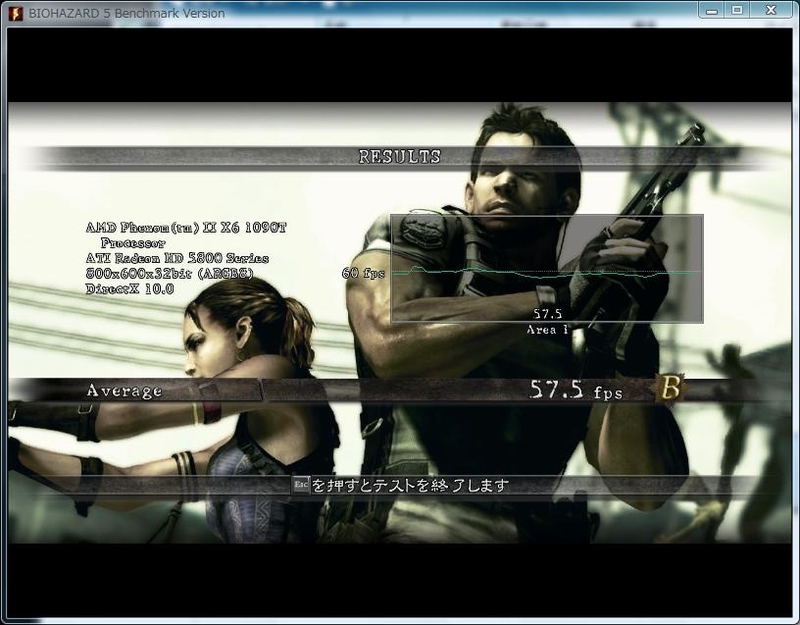The width and height of the screenshot is (800, 625).
Task: Click the "DirectX 10.0" text
Action: pos(130,289)
